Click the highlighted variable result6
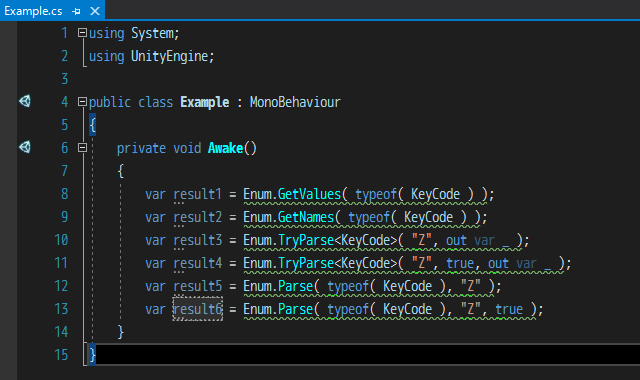 [198, 309]
